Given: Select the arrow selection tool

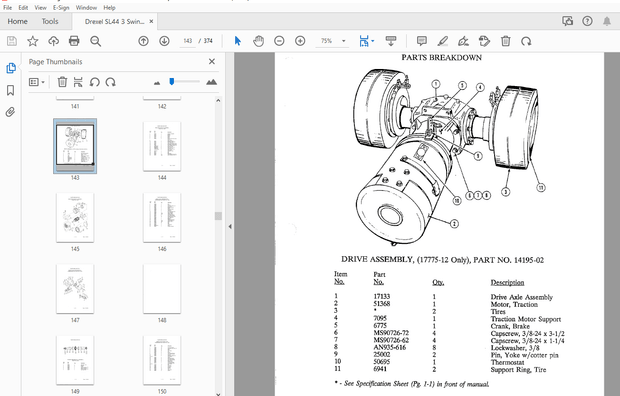Looking at the screenshot, I should tap(237, 41).
